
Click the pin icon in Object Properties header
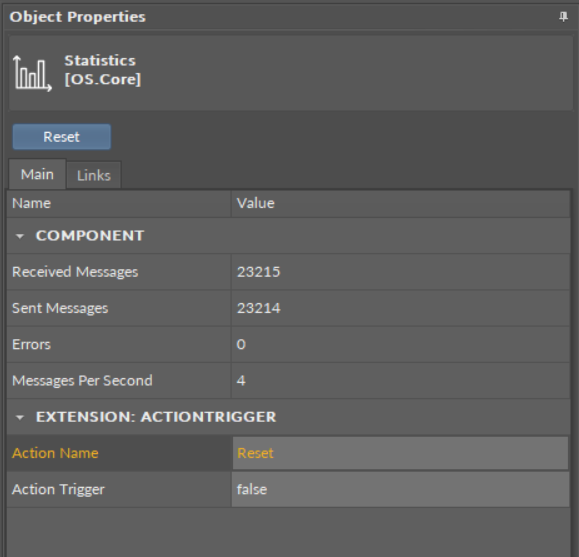(x=563, y=17)
